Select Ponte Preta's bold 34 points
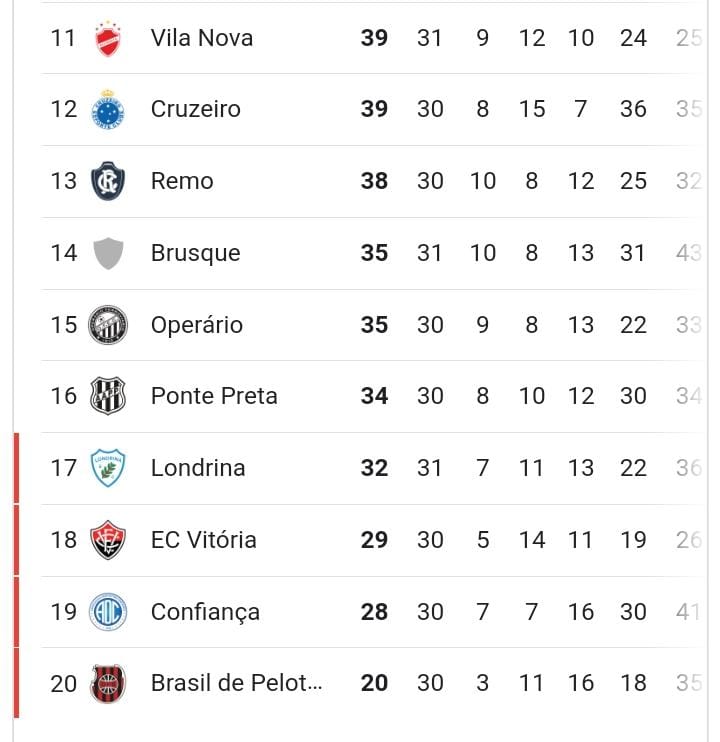The height and width of the screenshot is (742, 720). click(x=374, y=396)
